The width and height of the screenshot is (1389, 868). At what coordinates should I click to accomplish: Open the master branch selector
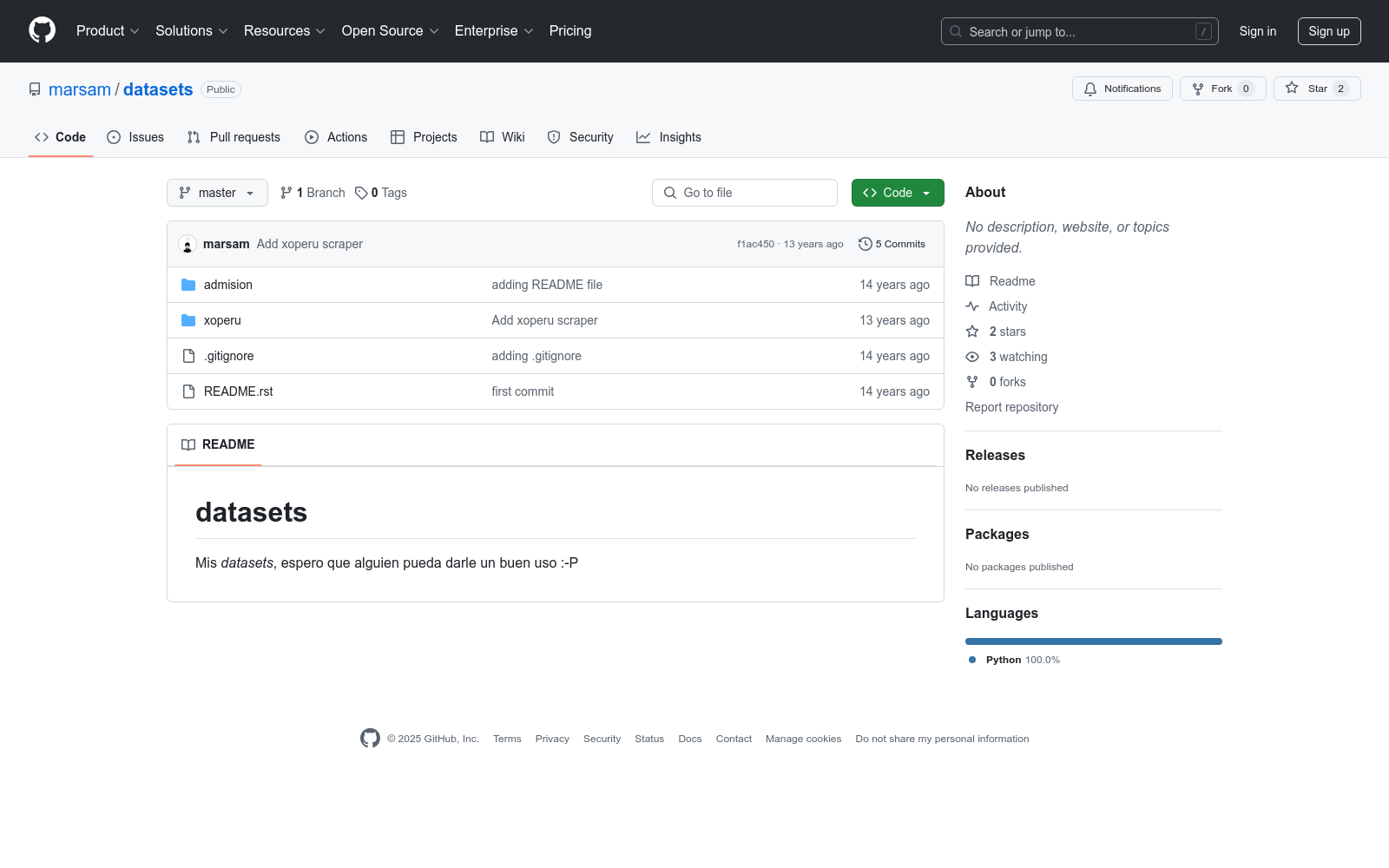point(217,193)
